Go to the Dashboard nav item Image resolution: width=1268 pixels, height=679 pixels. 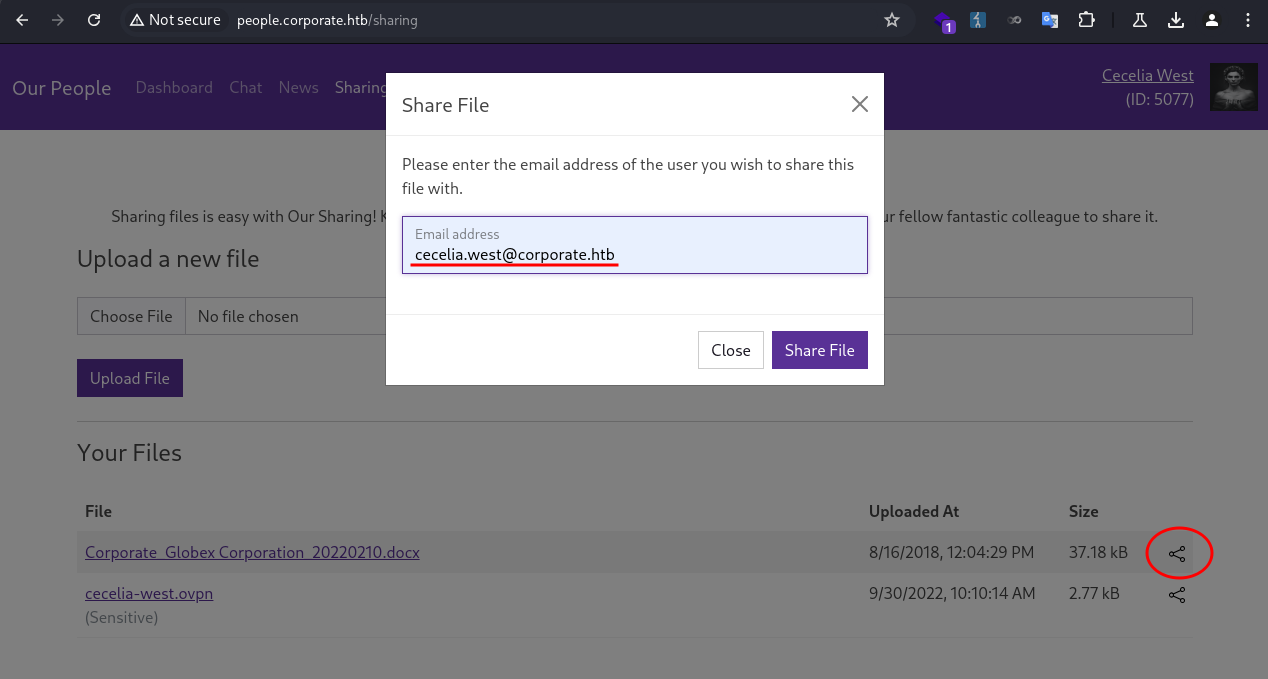click(x=174, y=88)
